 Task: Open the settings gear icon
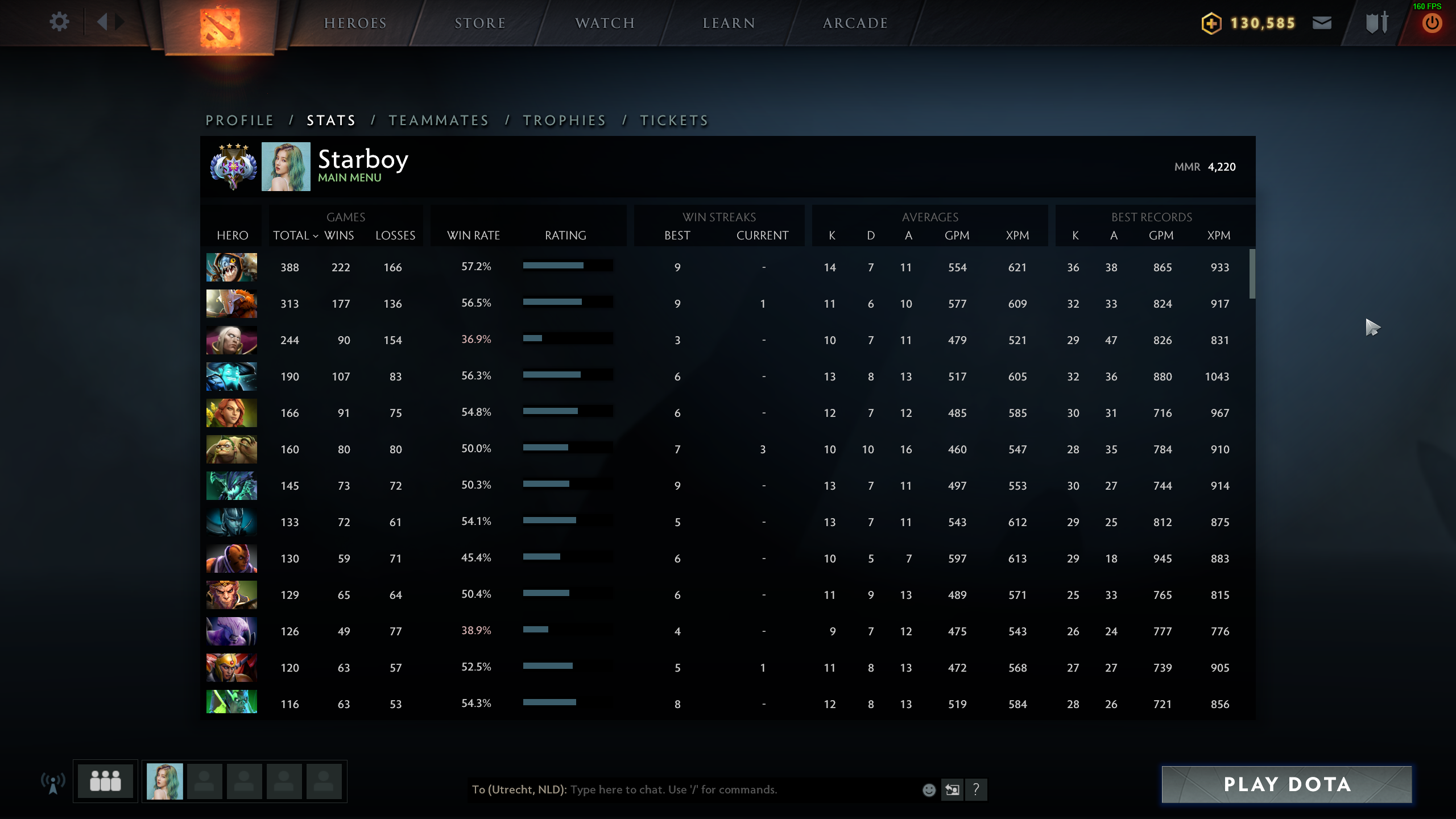59,22
